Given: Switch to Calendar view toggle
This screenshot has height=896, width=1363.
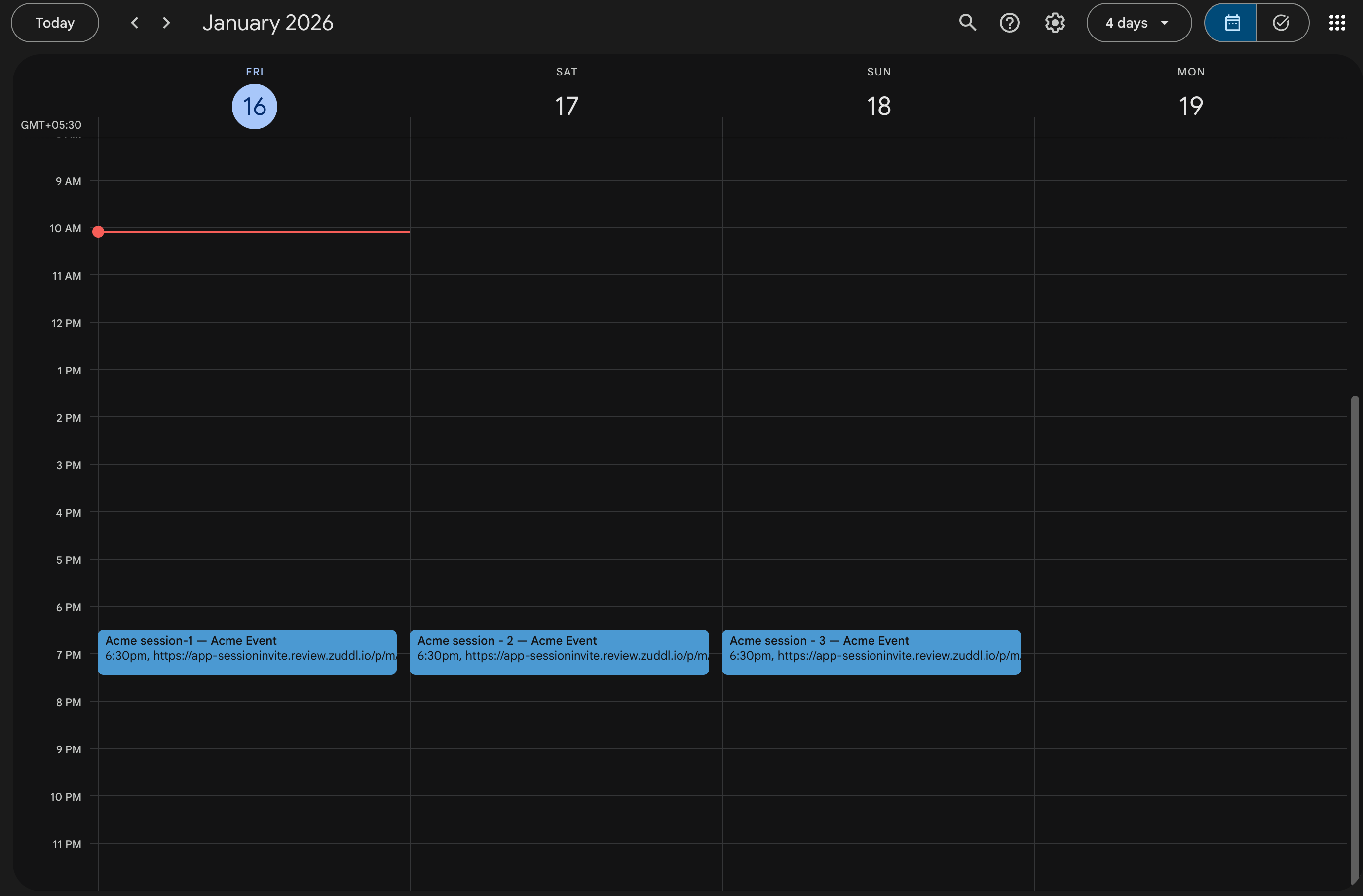Looking at the screenshot, I should pyautogui.click(x=1231, y=23).
